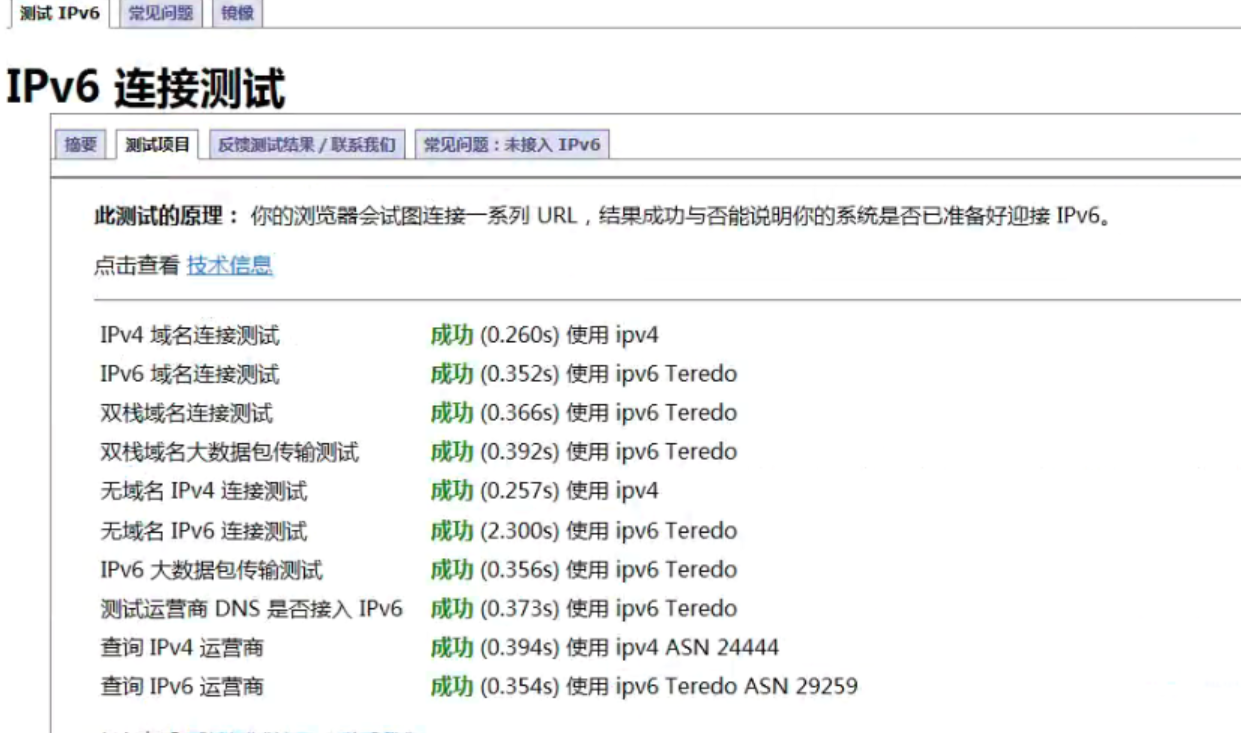The width and height of the screenshot is (1241, 733).
Task: Click the result showing 0.373s Teredo
Action: (x=583, y=608)
